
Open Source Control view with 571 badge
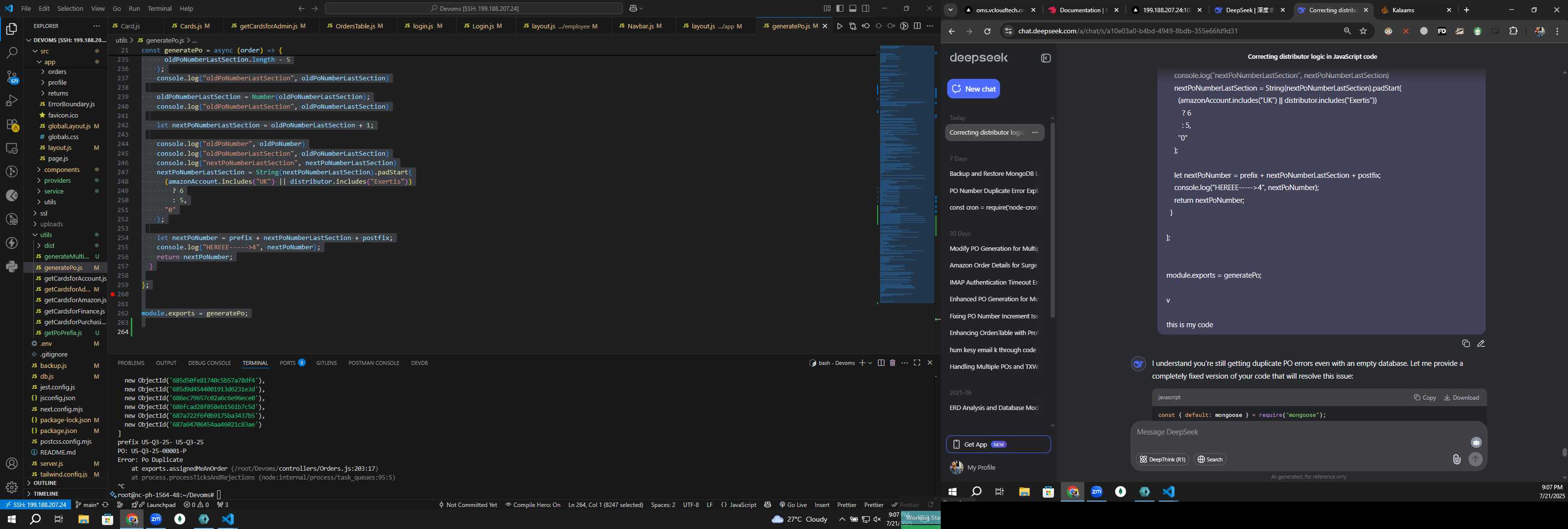point(12,77)
